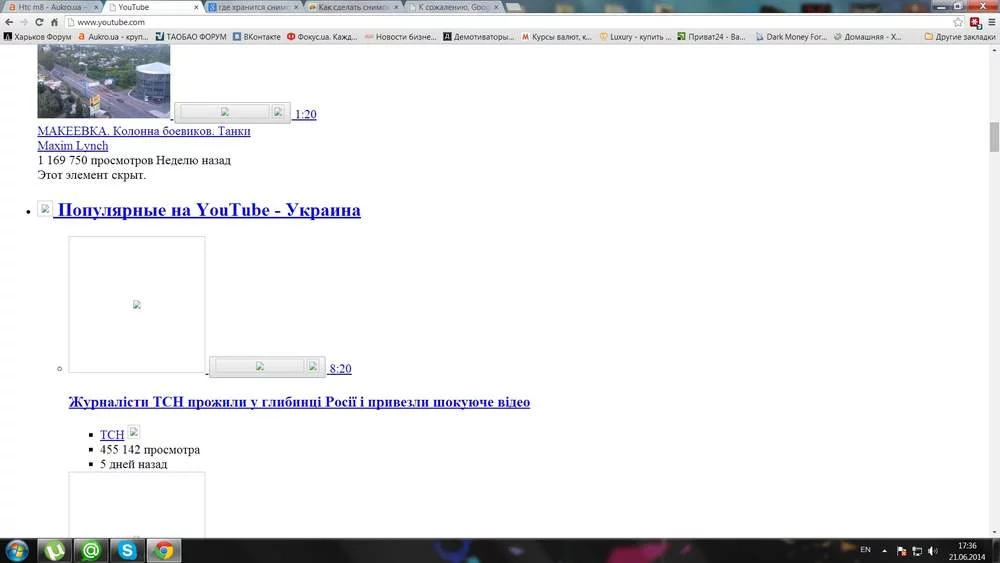This screenshot has width=1000, height=563.
Task: Bookmark this page with the star icon
Action: (x=958, y=22)
